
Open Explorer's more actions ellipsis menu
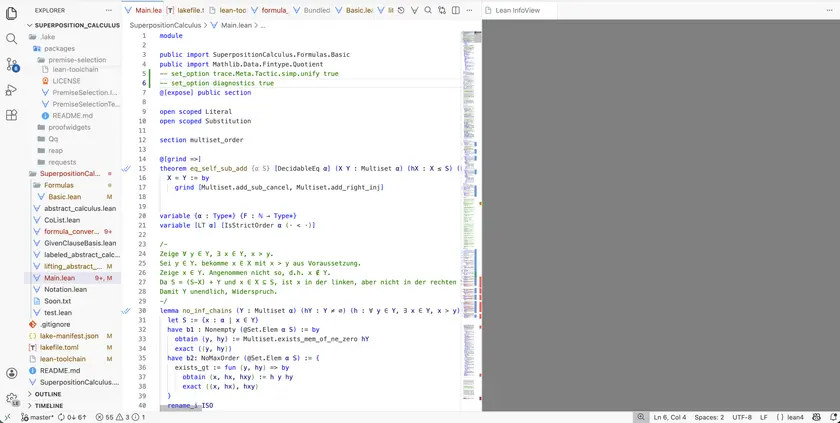(111, 10)
